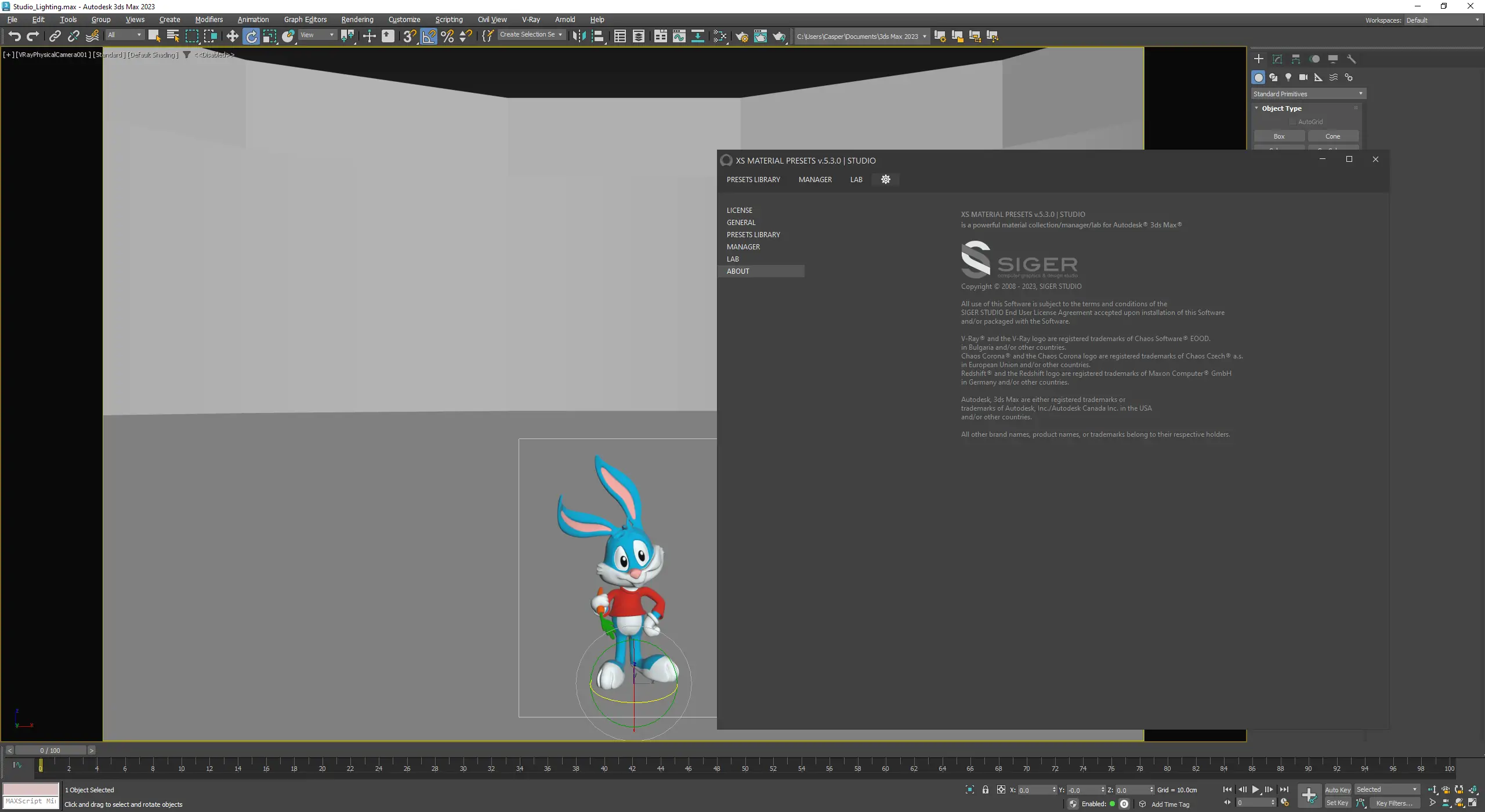Open the Rendering menu
Screen dimensions: 1485x812
pos(357,20)
